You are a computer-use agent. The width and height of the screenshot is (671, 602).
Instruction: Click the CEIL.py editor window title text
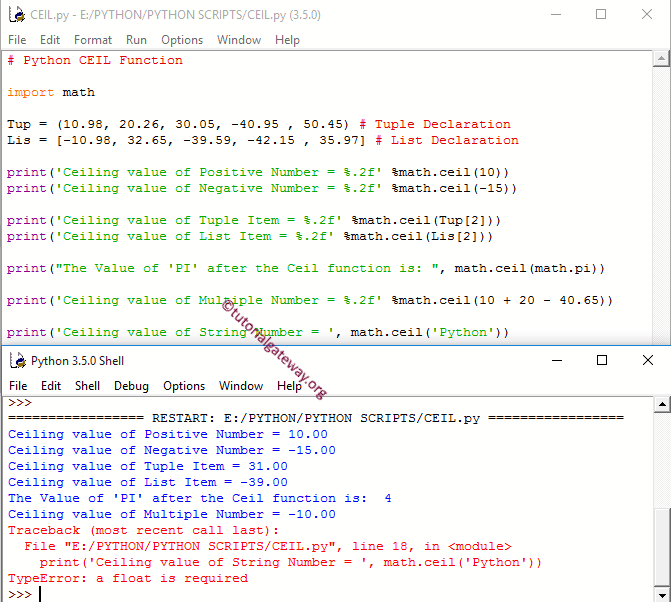coord(175,15)
